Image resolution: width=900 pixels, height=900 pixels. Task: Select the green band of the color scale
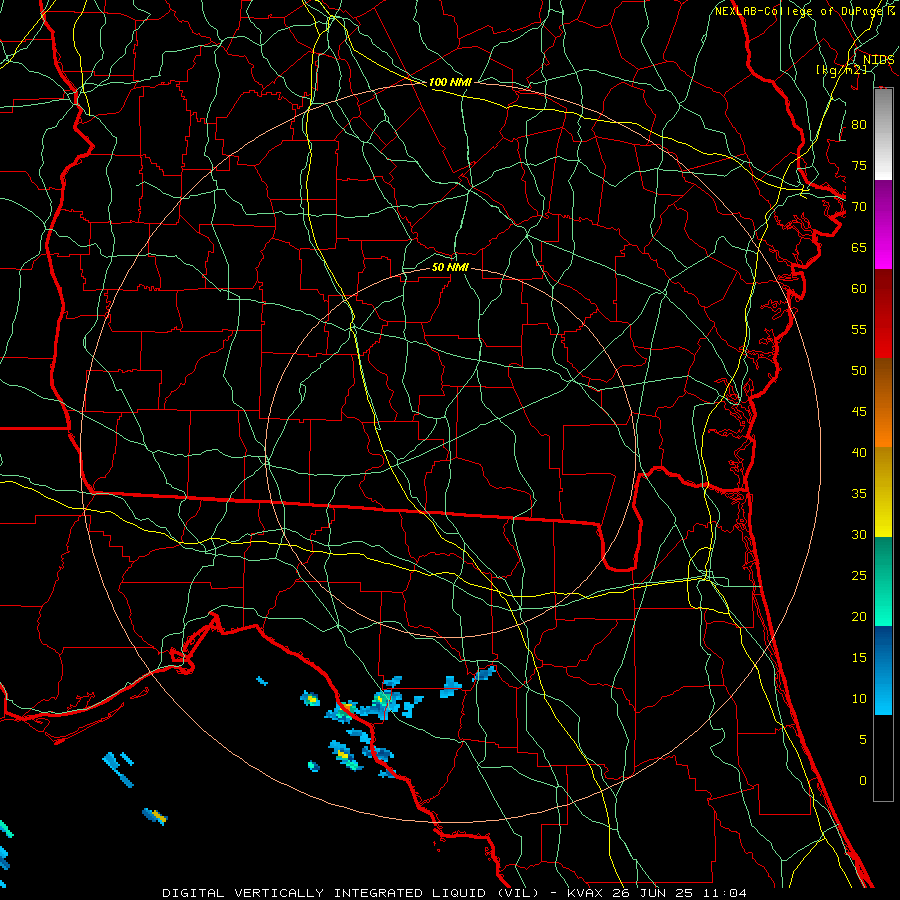[883, 581]
